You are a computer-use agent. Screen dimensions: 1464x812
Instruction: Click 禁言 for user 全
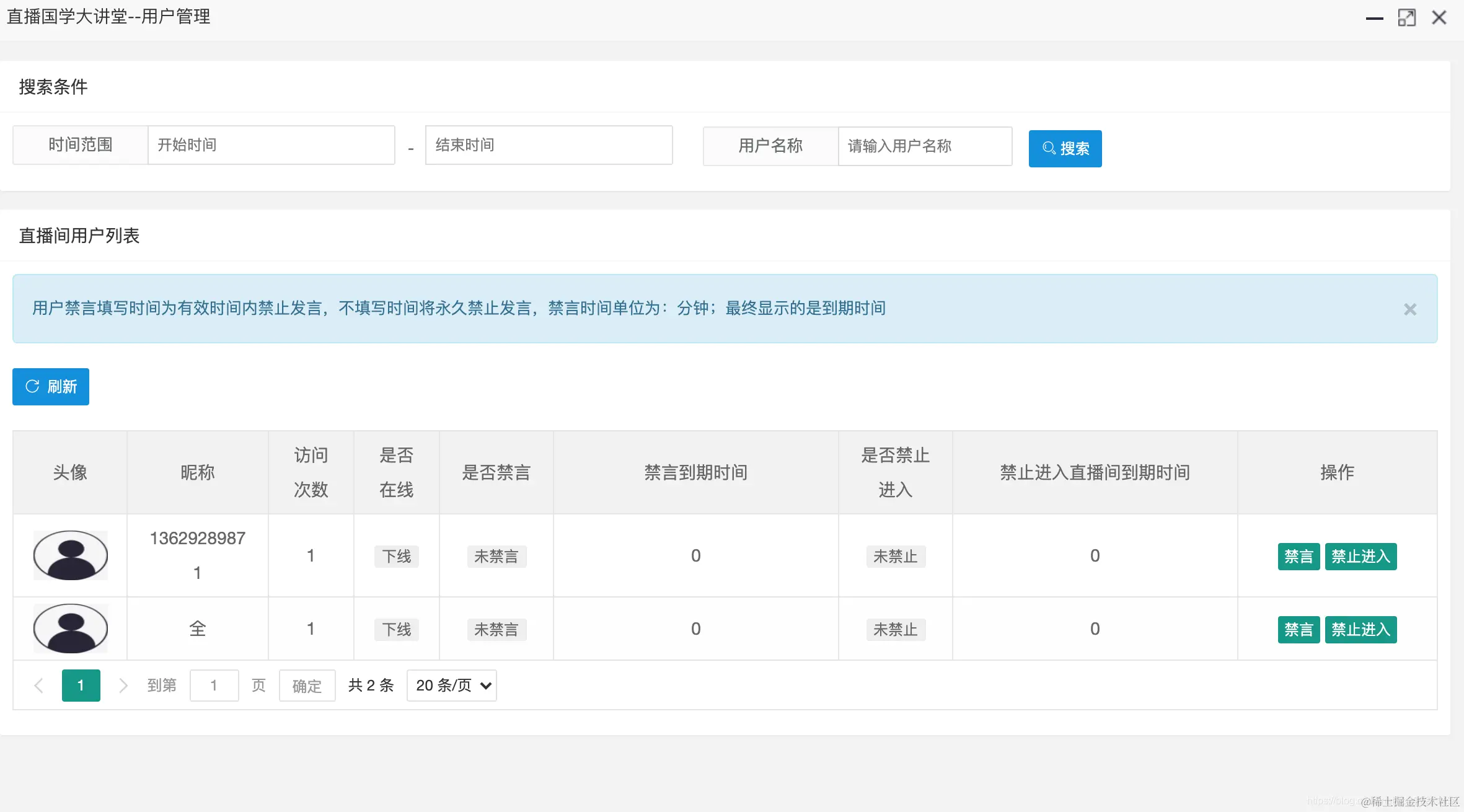click(1298, 629)
